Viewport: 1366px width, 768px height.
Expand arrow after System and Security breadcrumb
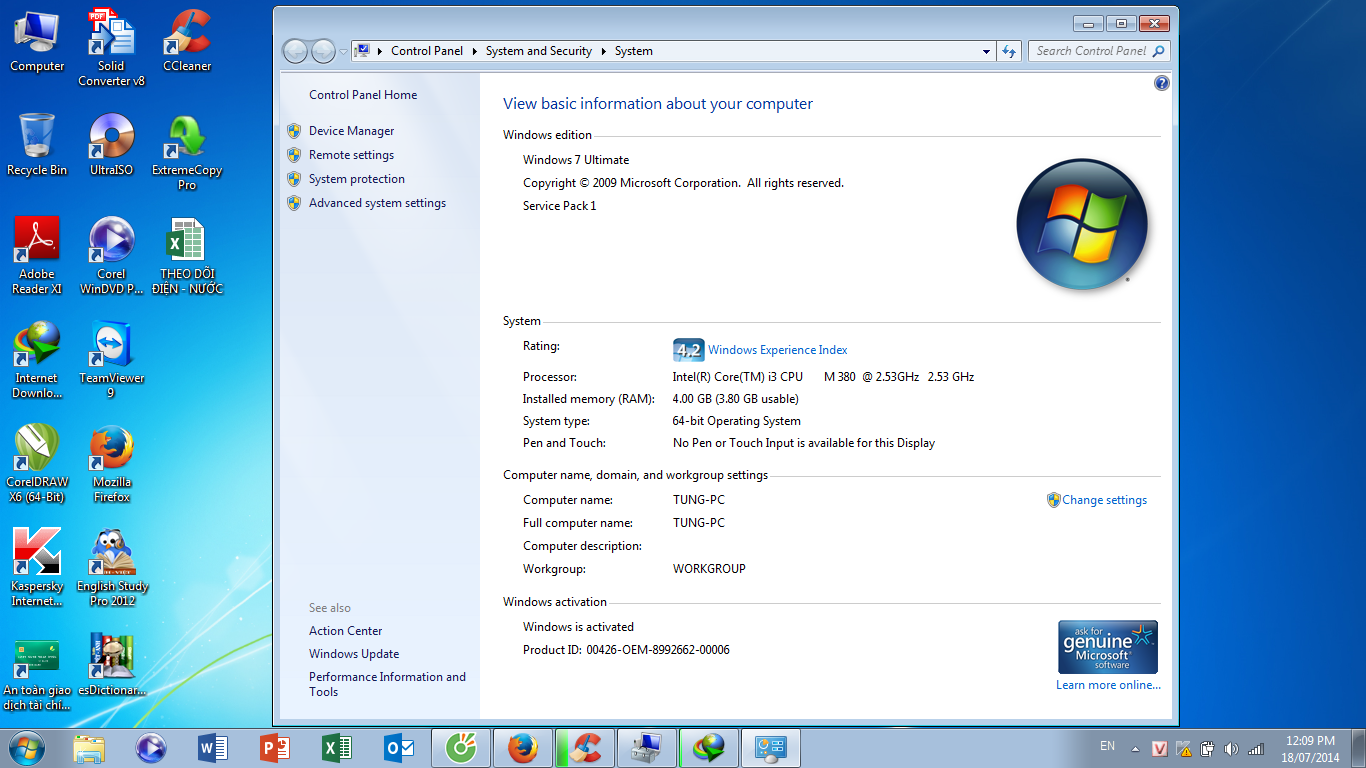603,51
